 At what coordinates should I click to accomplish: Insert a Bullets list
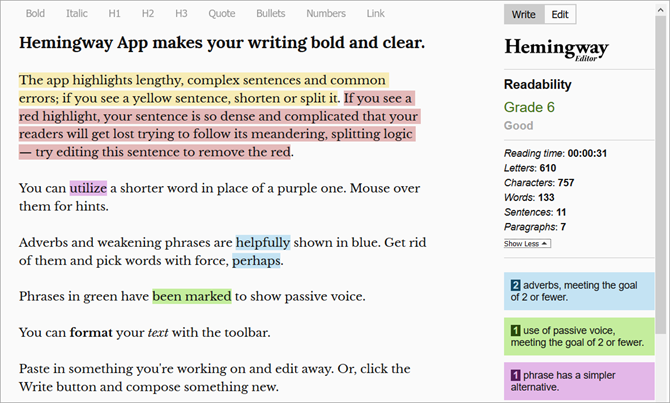[x=270, y=14]
